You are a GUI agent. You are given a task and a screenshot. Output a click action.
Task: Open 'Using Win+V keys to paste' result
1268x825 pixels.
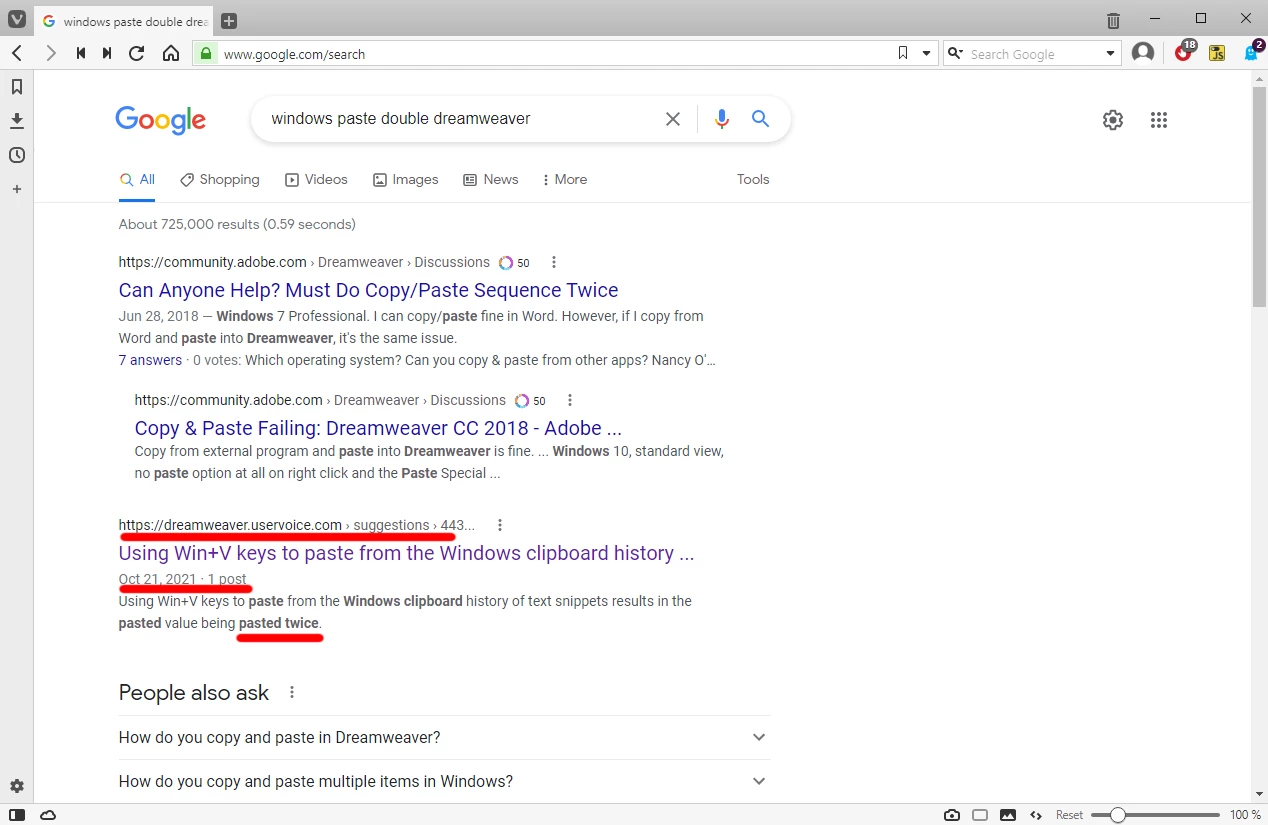pyautogui.click(x=406, y=553)
